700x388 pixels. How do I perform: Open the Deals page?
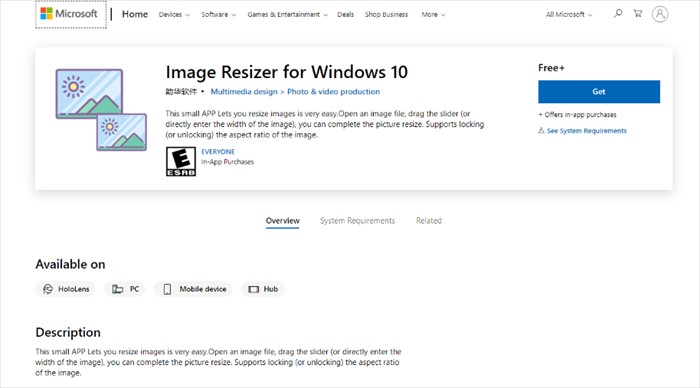tap(346, 14)
